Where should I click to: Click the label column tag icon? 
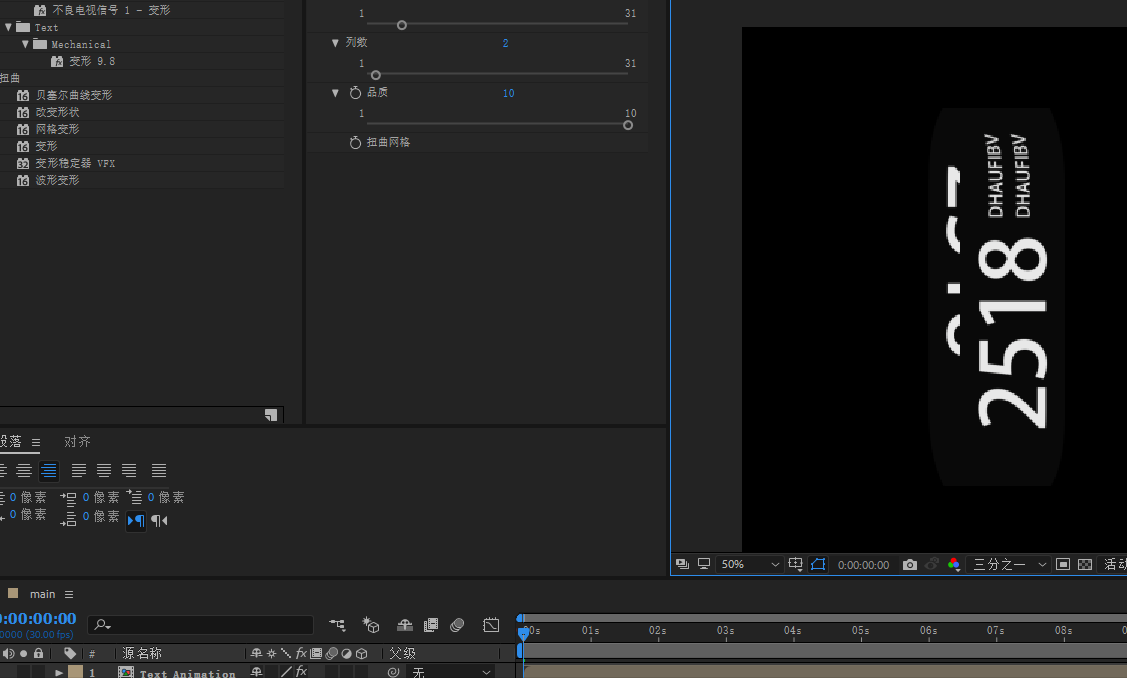(x=70, y=654)
